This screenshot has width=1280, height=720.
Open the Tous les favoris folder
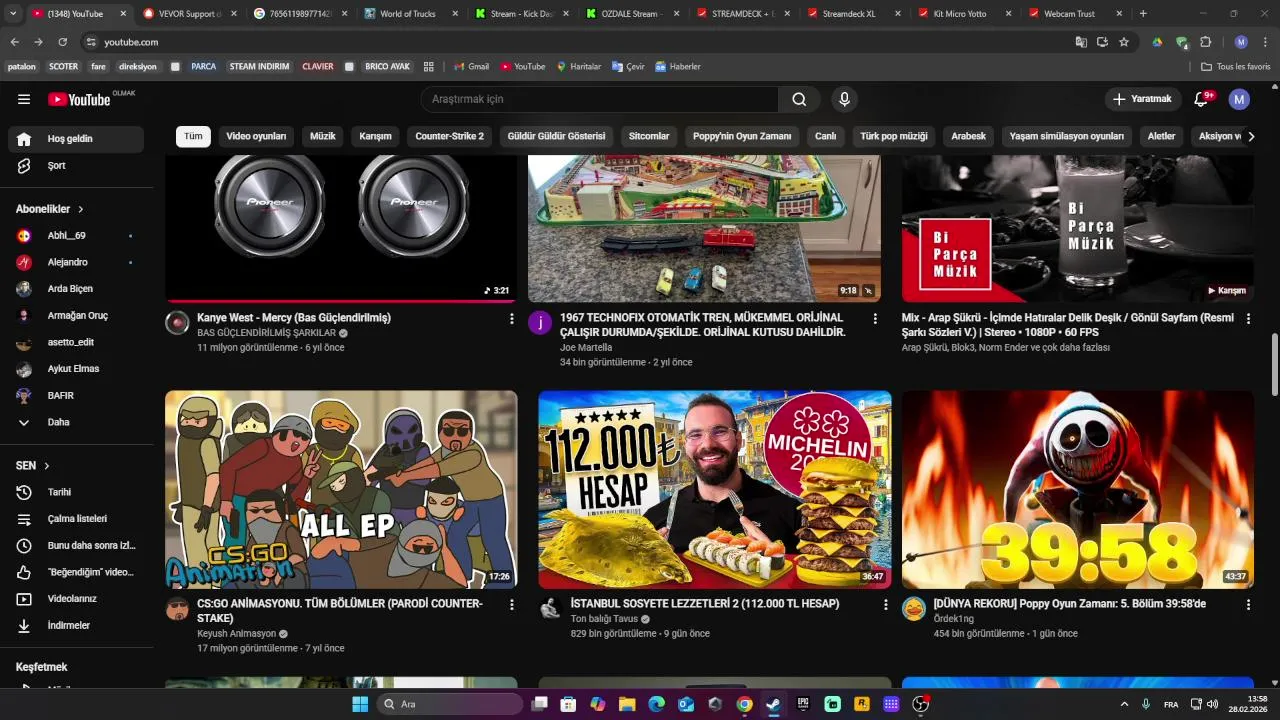[x=1236, y=66]
